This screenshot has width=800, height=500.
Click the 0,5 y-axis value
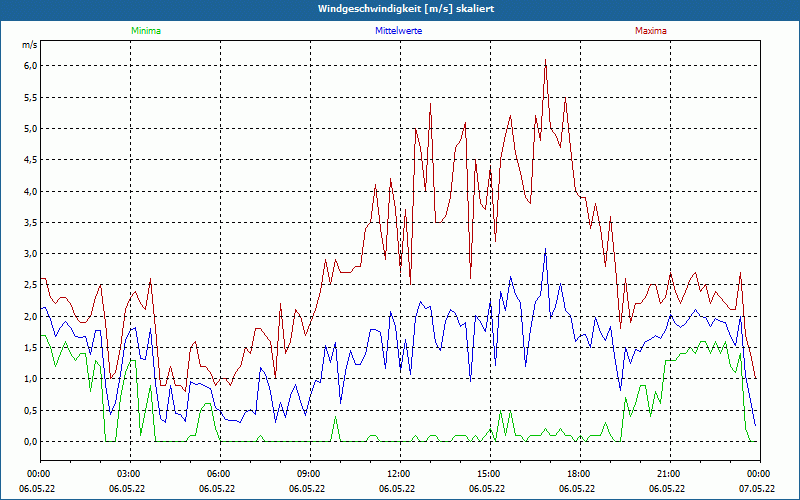pyautogui.click(x=31, y=410)
